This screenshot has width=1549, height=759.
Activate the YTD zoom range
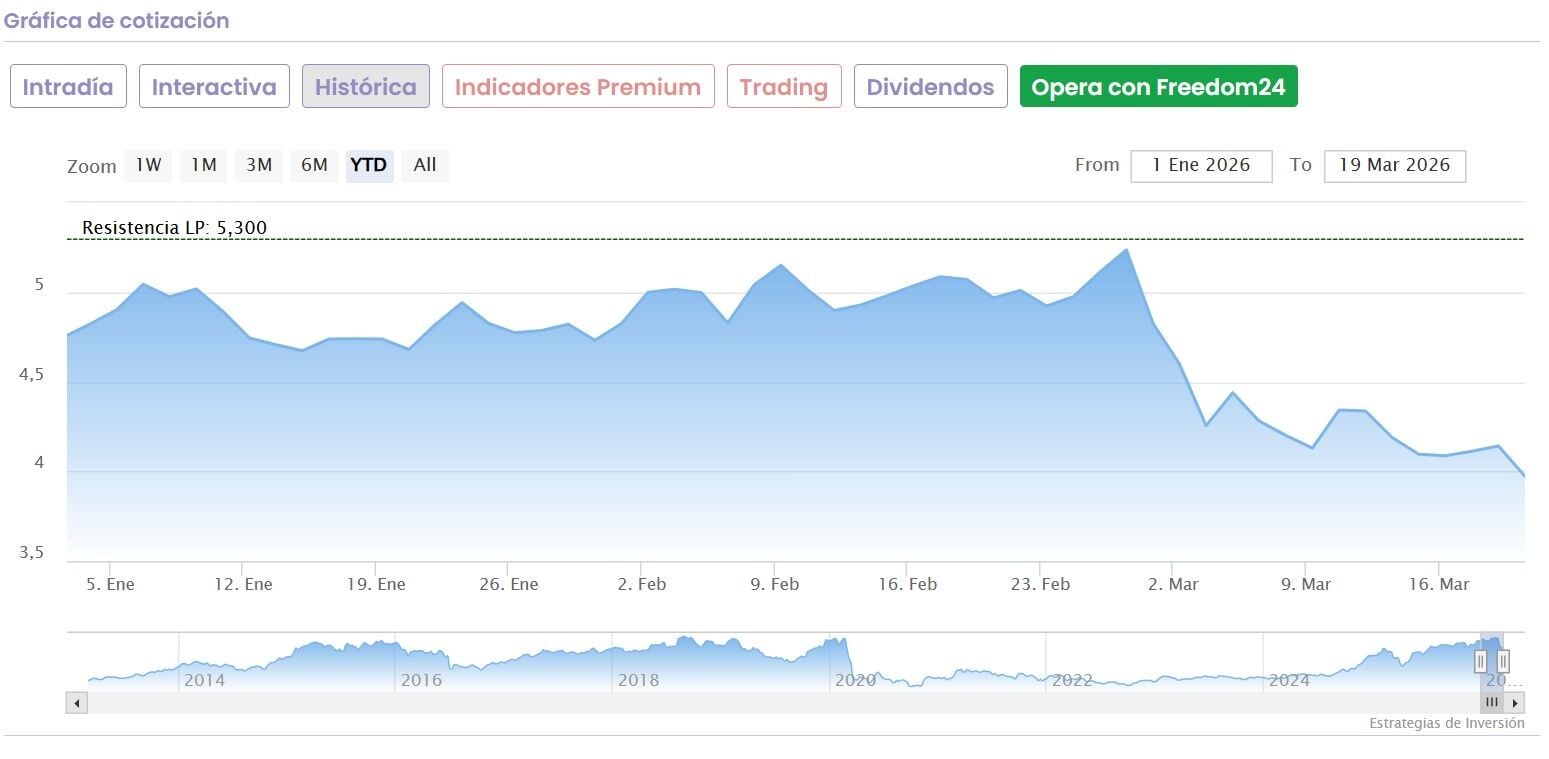click(x=369, y=166)
